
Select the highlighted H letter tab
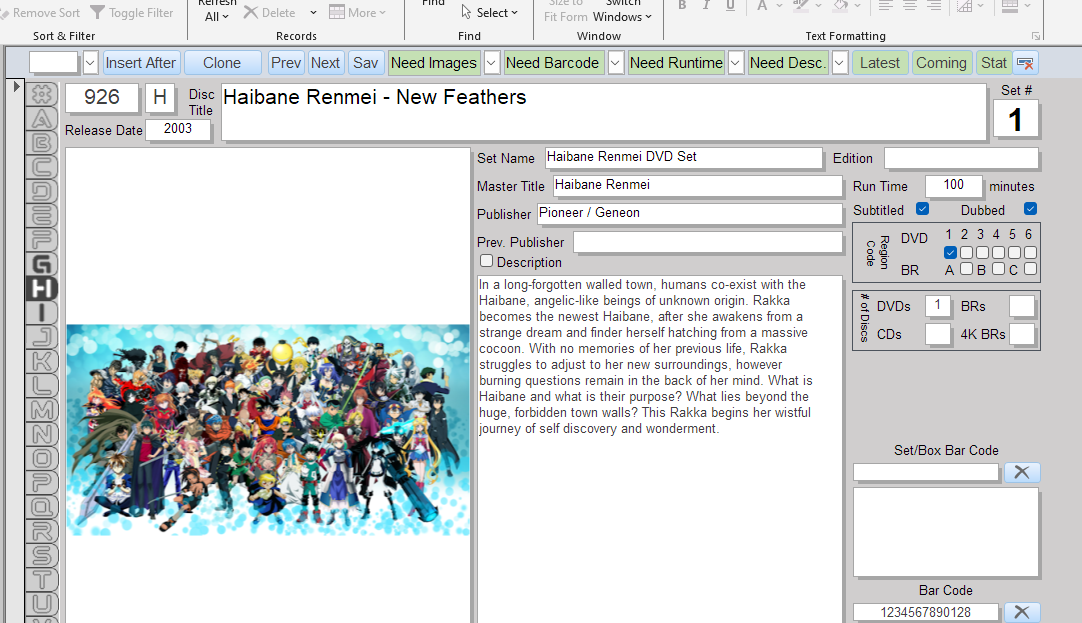[x=42, y=288]
